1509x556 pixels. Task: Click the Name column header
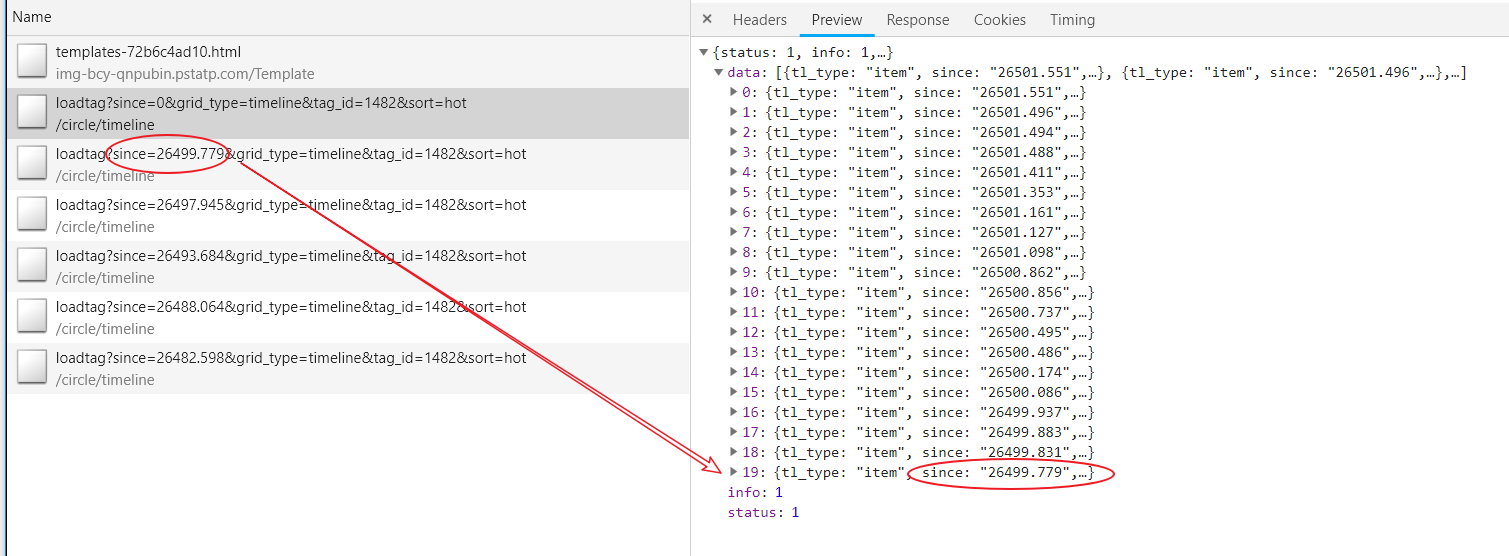347,18
